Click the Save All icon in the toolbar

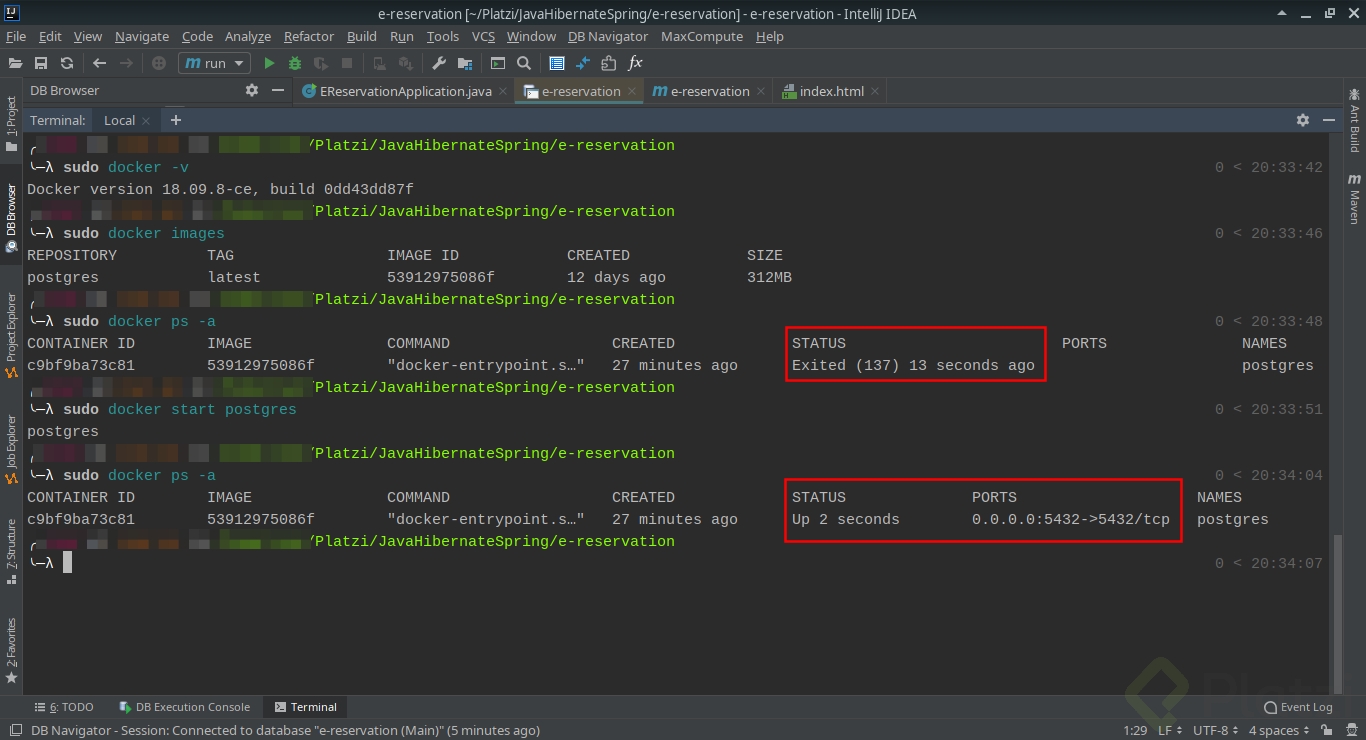point(41,63)
